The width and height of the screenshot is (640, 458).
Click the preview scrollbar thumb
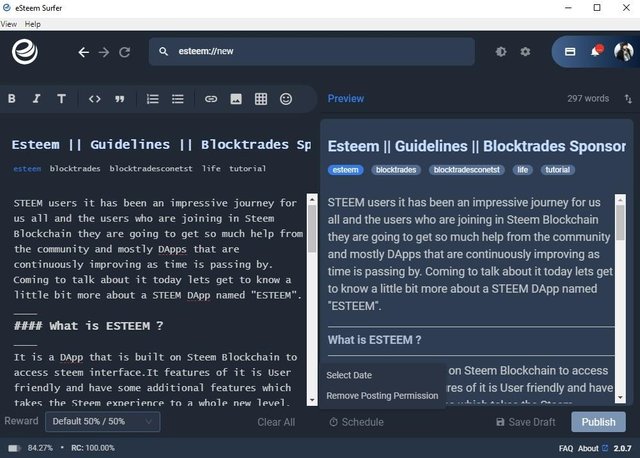620,222
